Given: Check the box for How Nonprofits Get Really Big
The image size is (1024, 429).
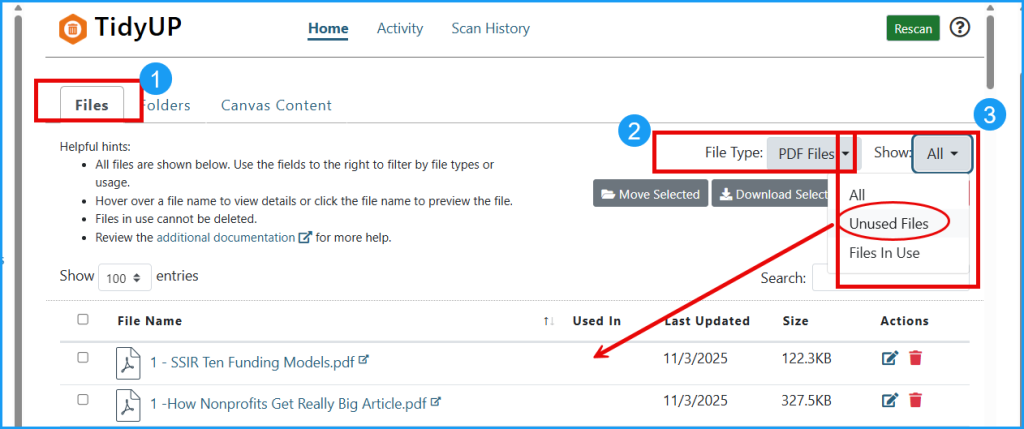Looking at the screenshot, I should pos(83,400).
